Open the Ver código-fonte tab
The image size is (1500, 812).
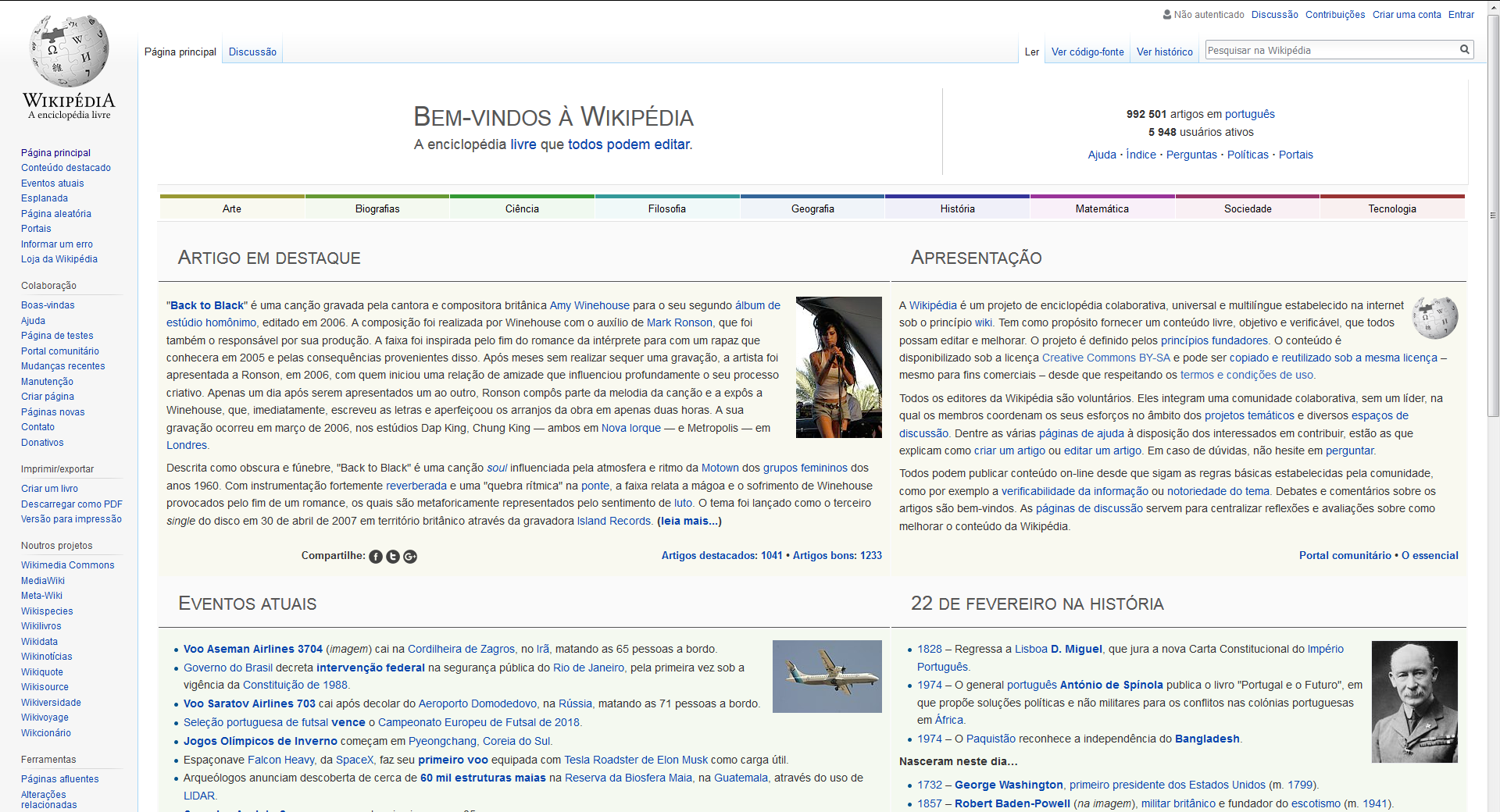click(1087, 52)
